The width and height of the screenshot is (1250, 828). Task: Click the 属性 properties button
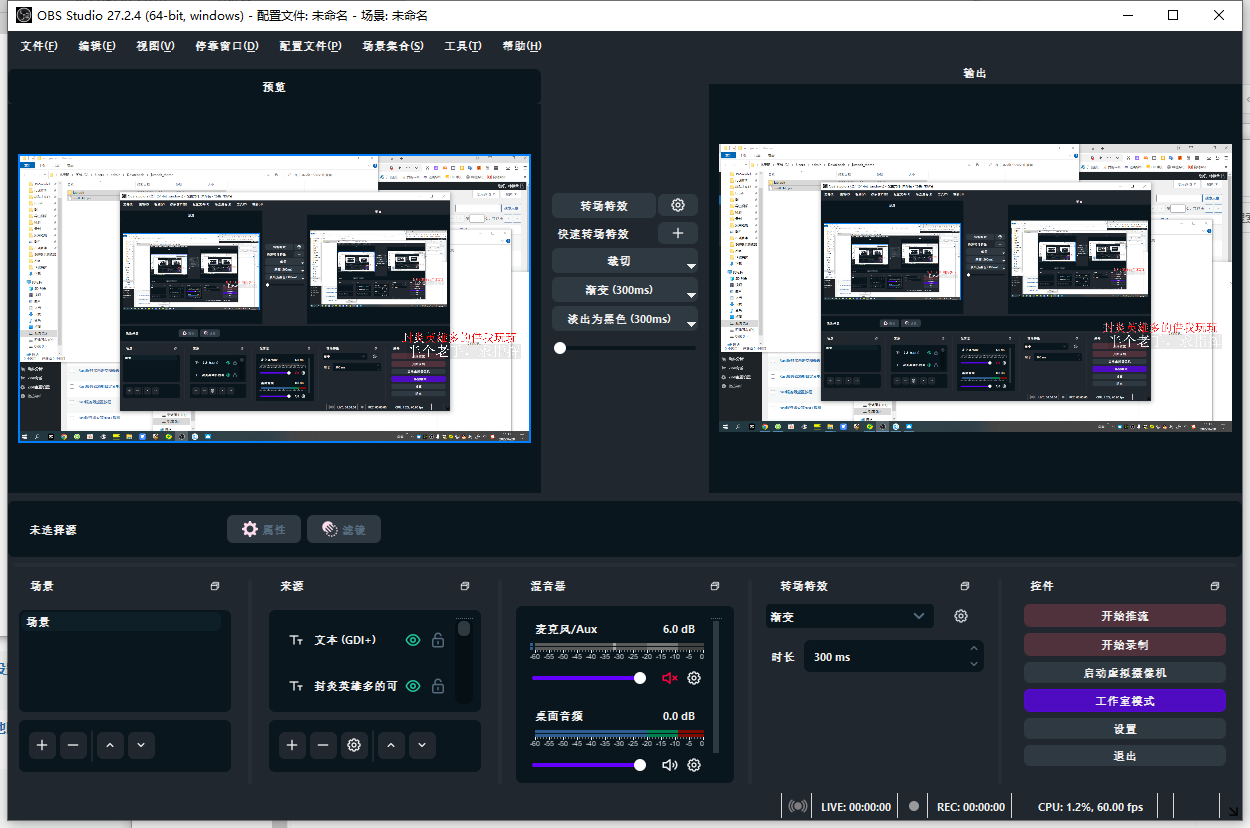pos(264,530)
